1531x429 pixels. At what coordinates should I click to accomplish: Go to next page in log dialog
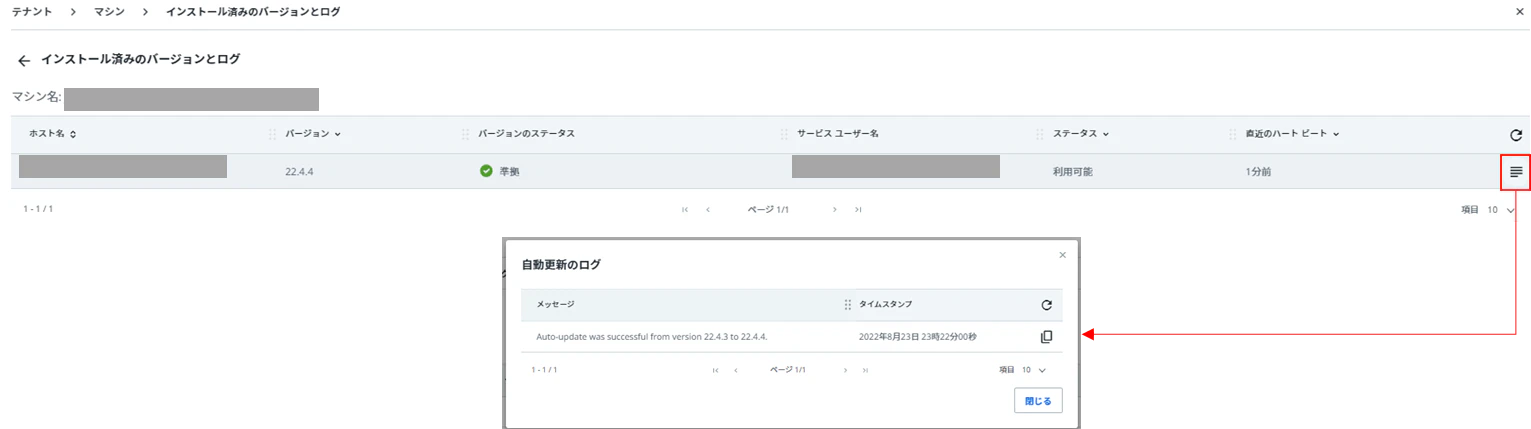pyautogui.click(x=845, y=370)
